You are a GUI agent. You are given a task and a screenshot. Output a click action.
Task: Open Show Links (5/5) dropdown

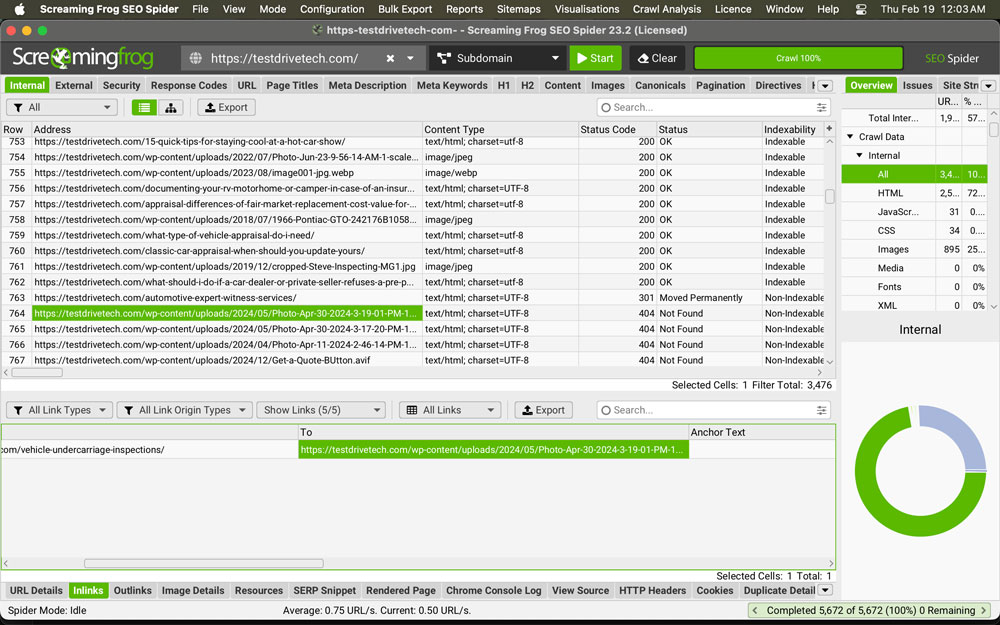[x=321, y=410]
